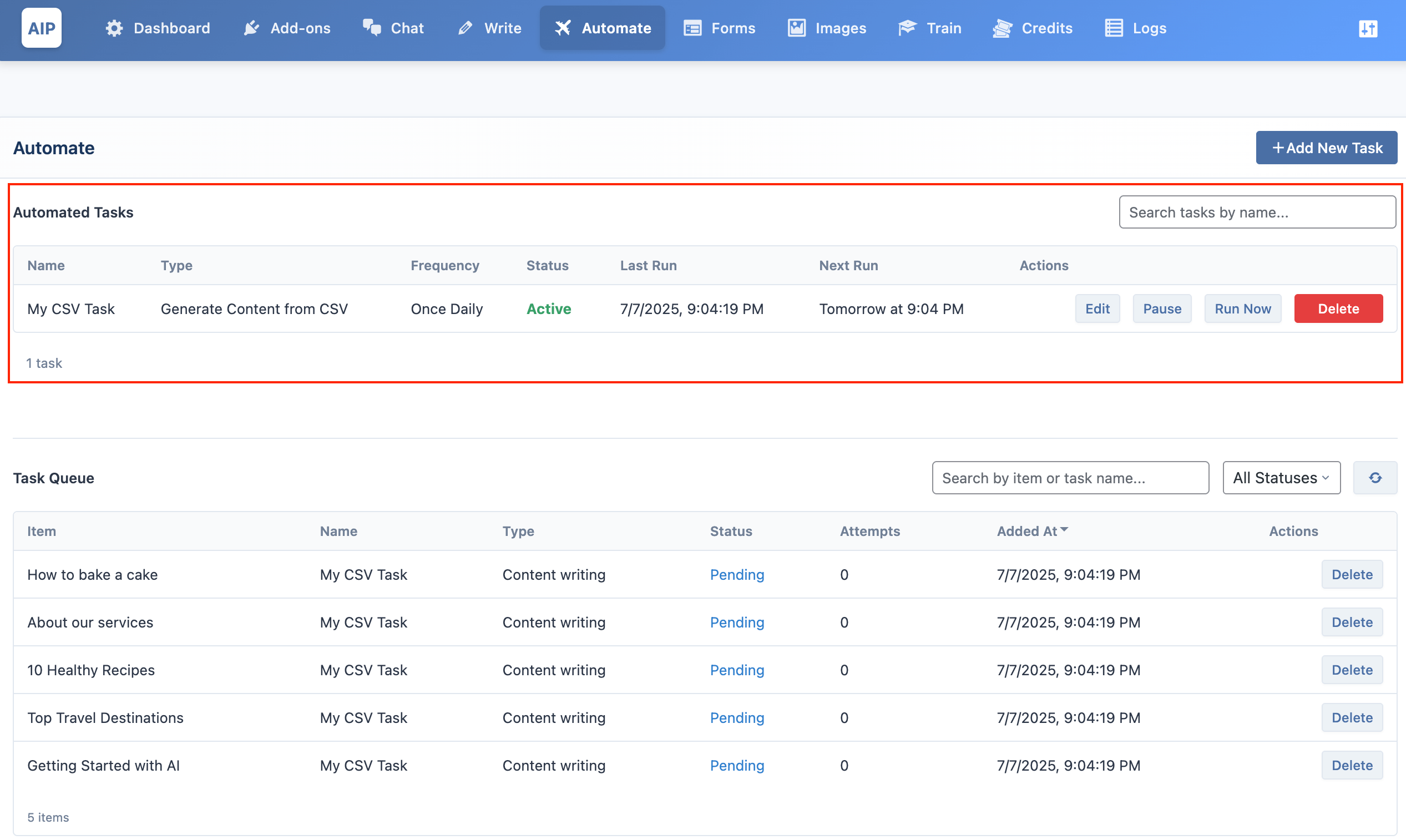
Task: Expand the All Statuses dropdown
Action: pyautogui.click(x=1282, y=478)
